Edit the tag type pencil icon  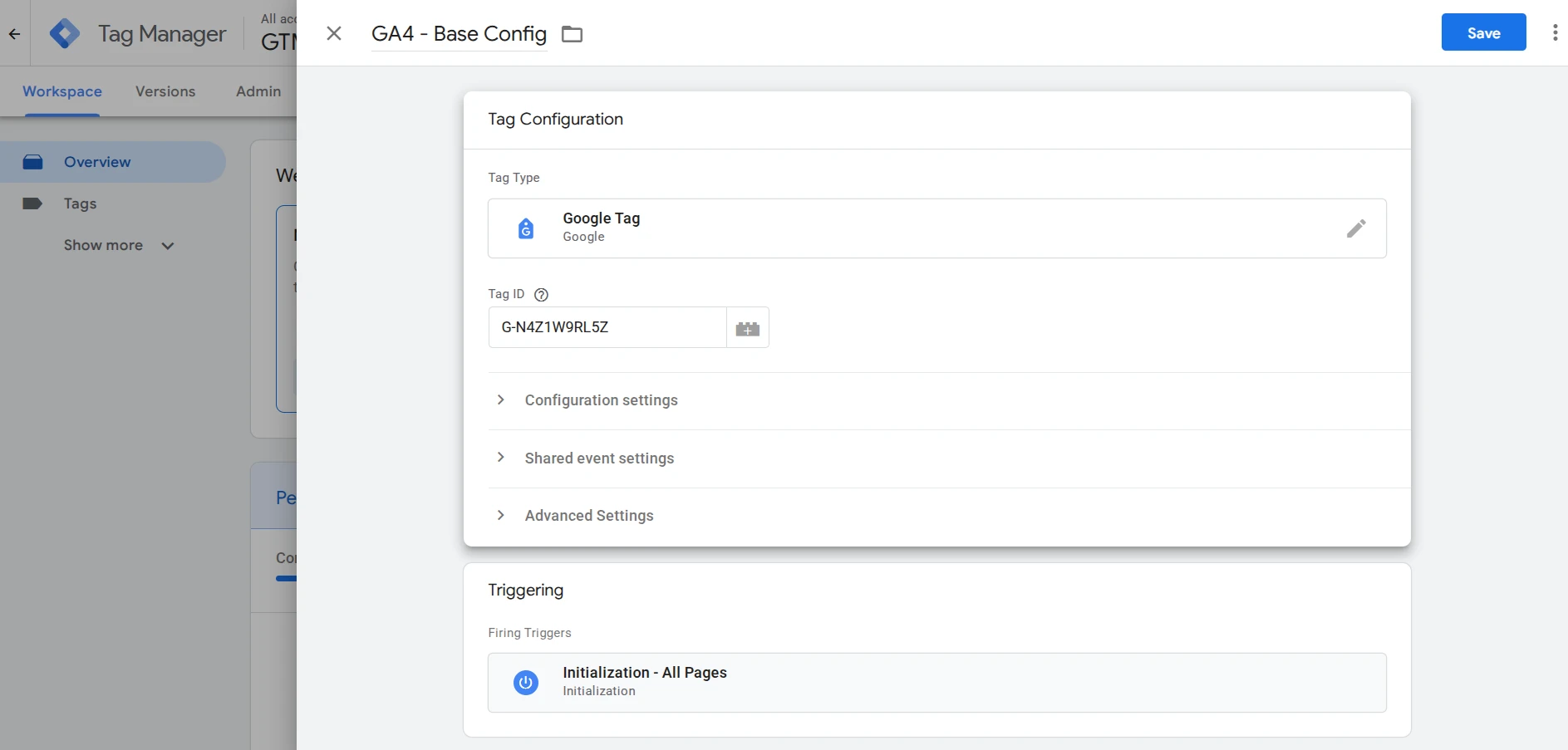(1356, 228)
